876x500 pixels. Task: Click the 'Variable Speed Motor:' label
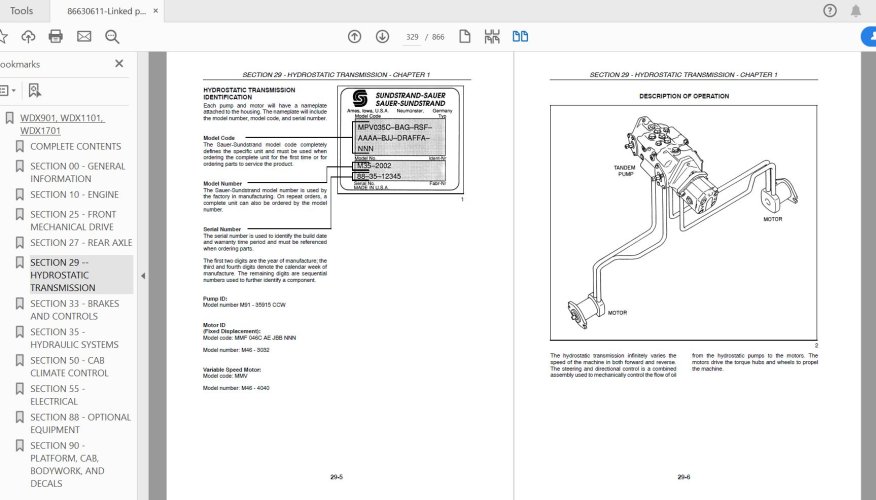[232, 370]
